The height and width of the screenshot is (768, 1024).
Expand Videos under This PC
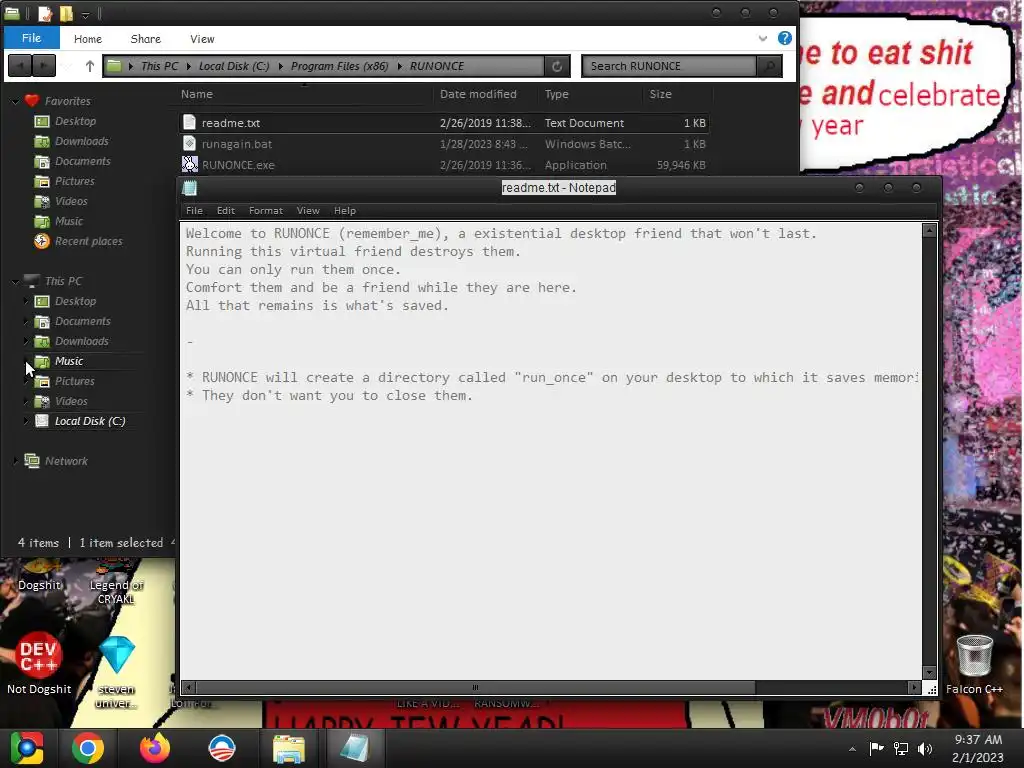[x=25, y=401]
